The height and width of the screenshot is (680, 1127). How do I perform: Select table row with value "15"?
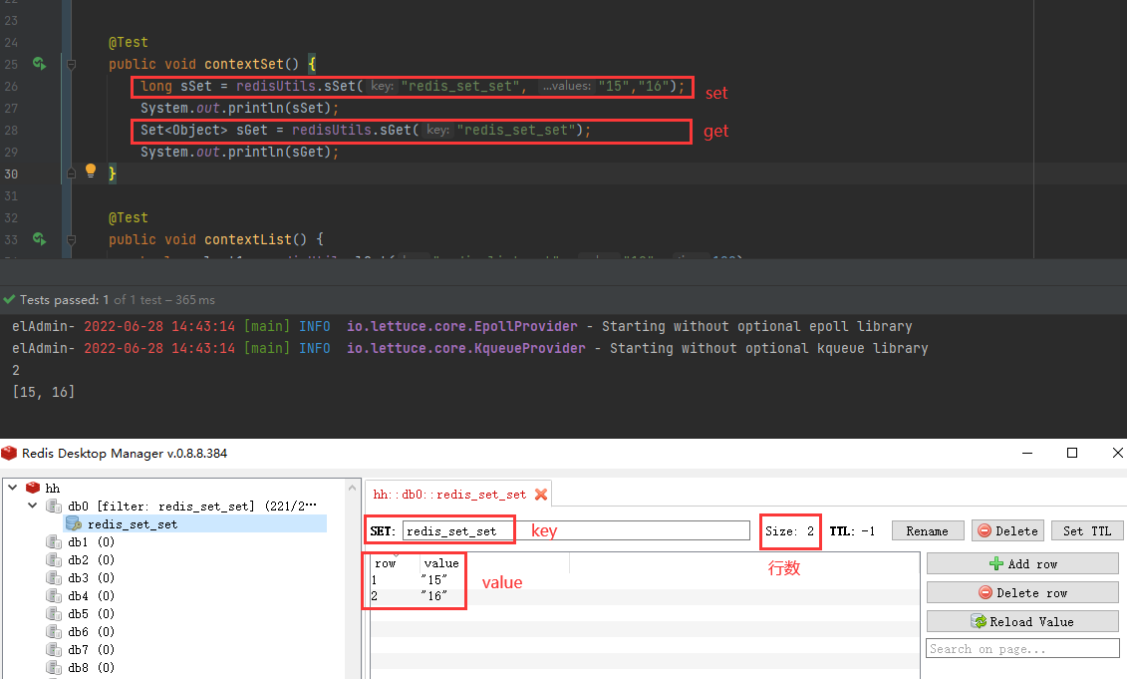tap(645, 579)
